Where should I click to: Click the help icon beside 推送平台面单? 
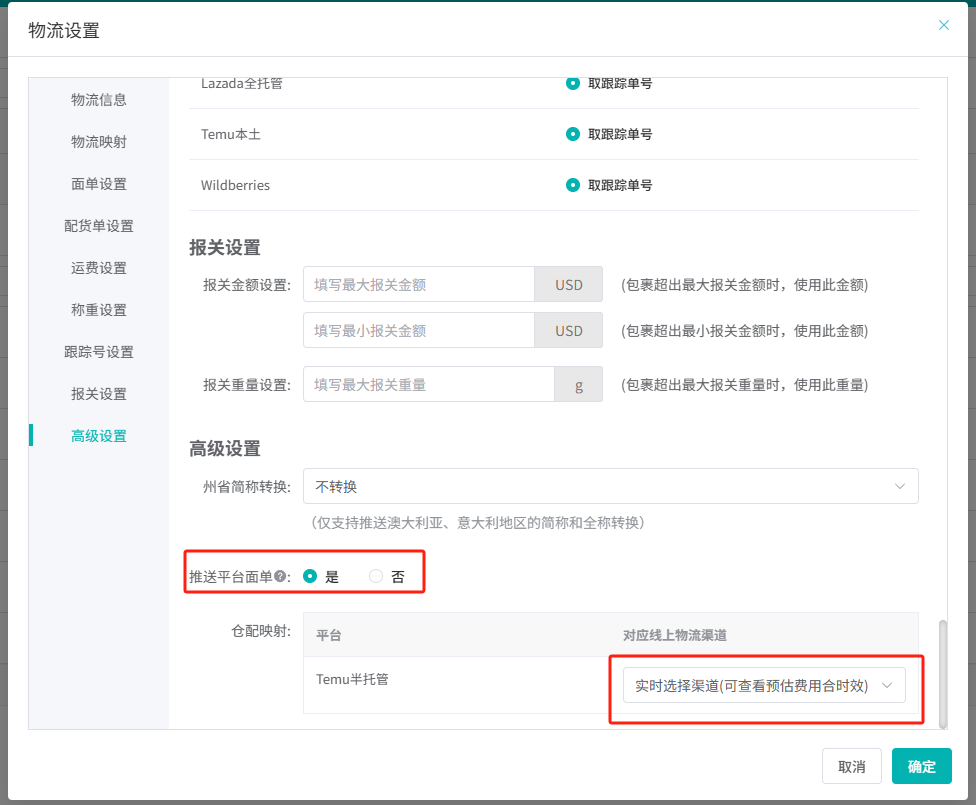coord(281,576)
